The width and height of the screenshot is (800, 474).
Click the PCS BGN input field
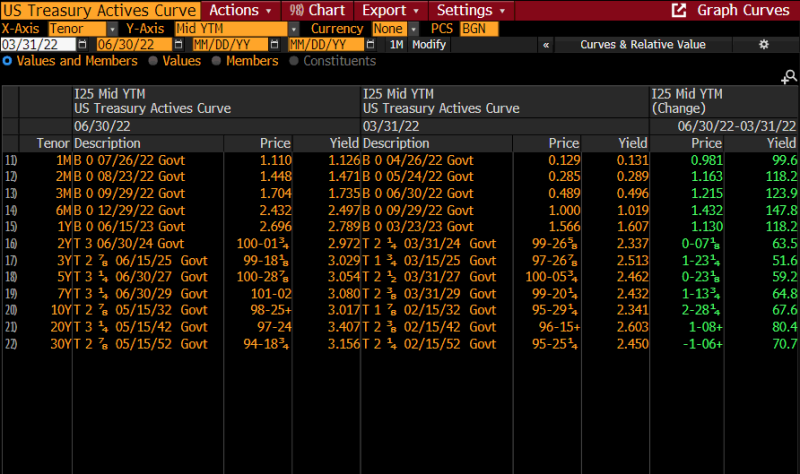(479, 29)
